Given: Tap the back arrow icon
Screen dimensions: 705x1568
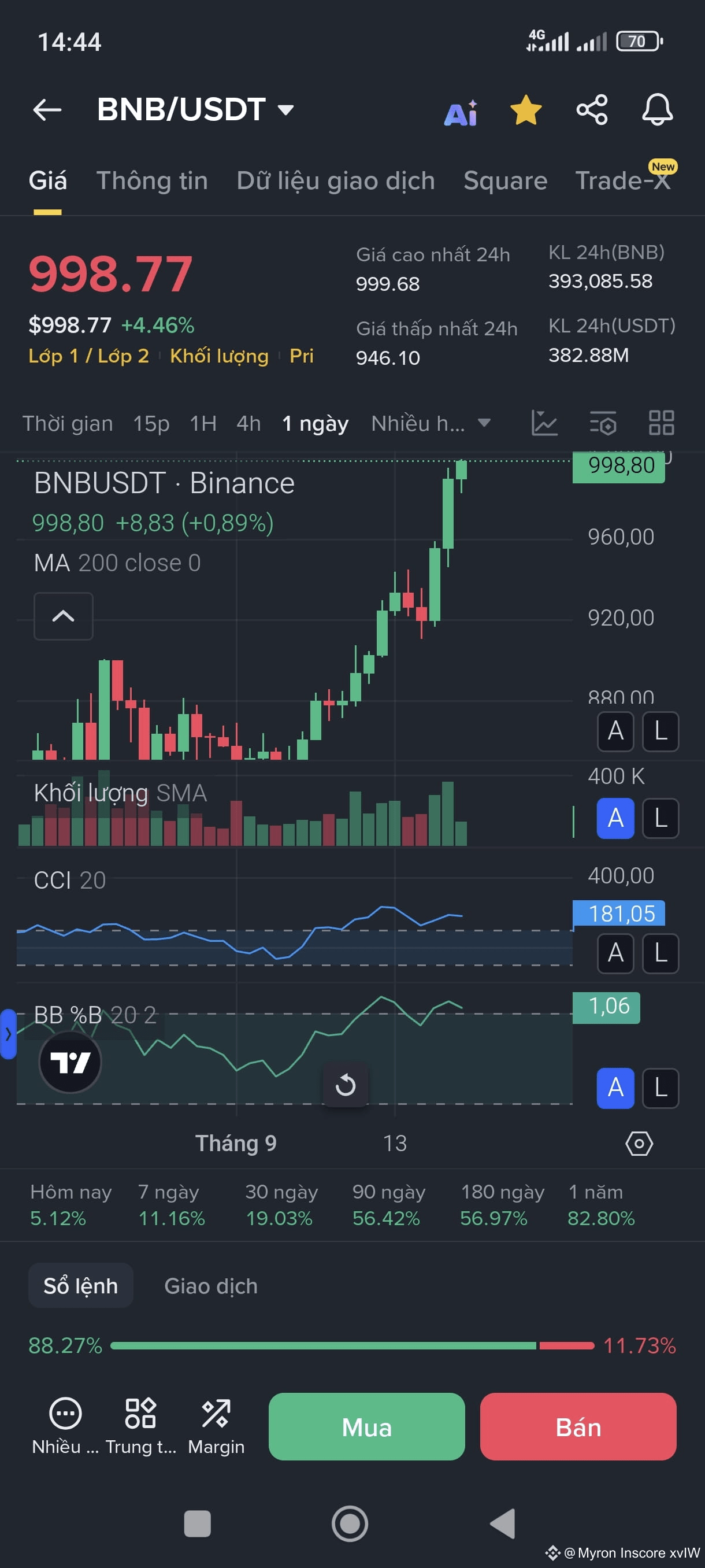Looking at the screenshot, I should [x=47, y=110].
